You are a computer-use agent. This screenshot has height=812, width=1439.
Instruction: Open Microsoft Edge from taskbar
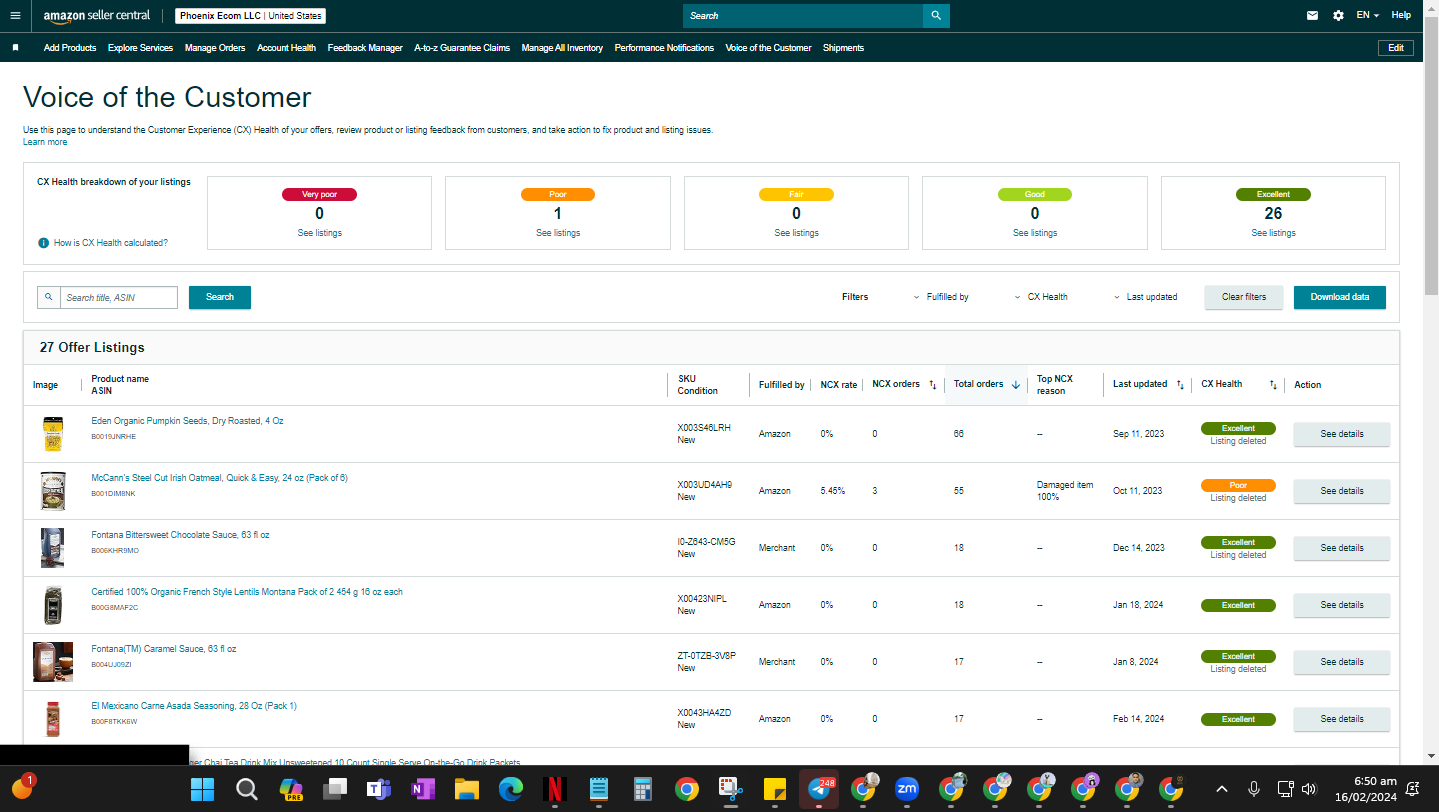click(511, 789)
